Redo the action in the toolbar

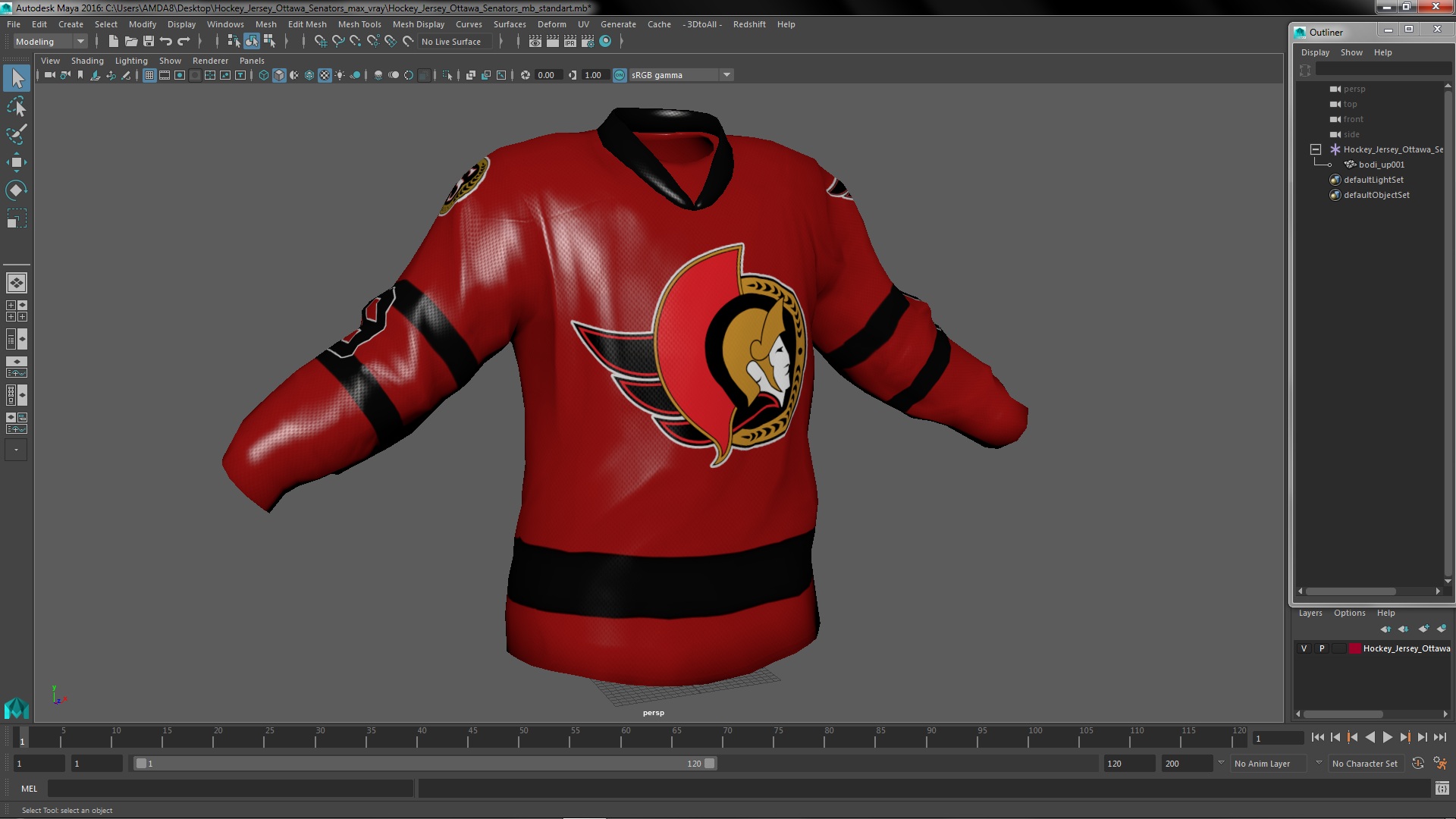[x=184, y=42]
